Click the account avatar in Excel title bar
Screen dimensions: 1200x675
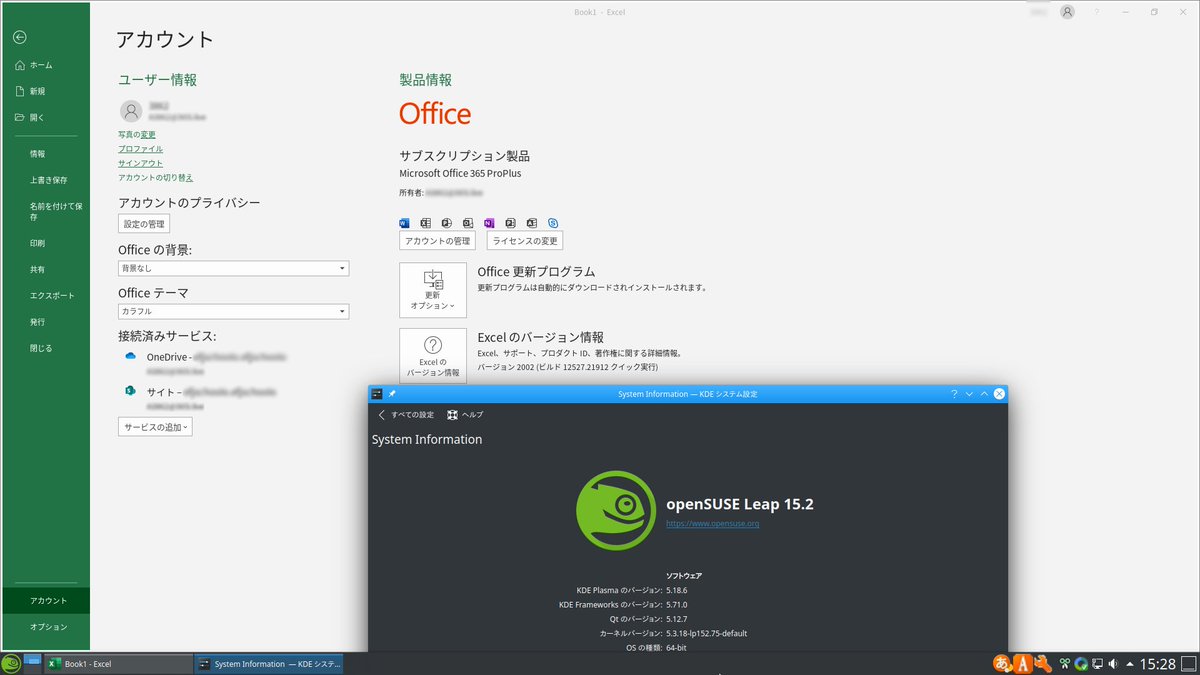pos(1068,12)
